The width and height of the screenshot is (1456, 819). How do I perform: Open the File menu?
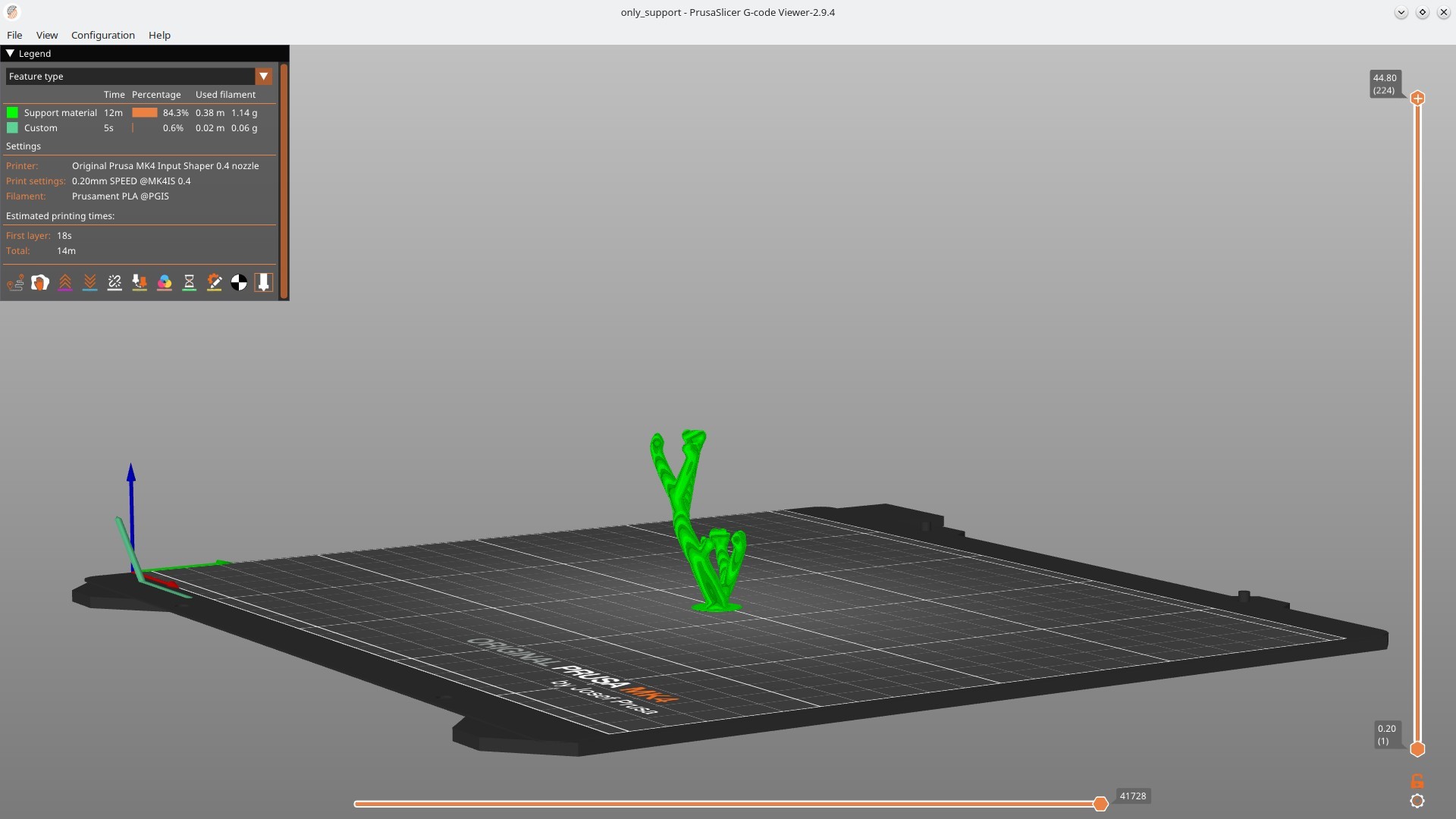14,35
